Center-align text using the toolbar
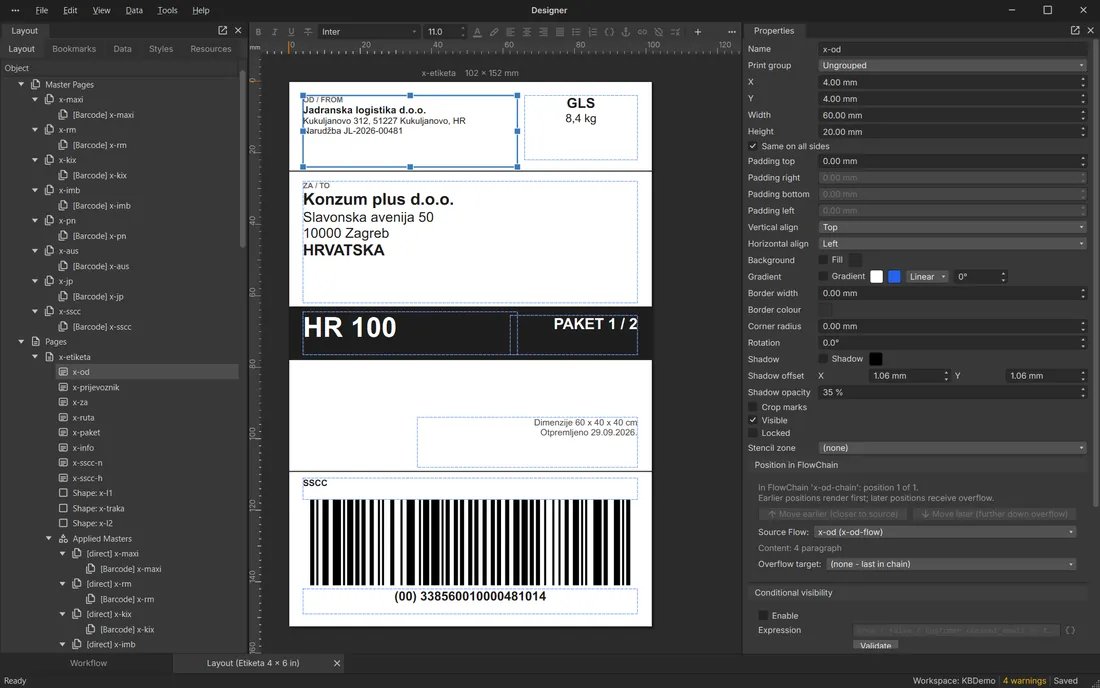1100x688 pixels. coord(527,32)
